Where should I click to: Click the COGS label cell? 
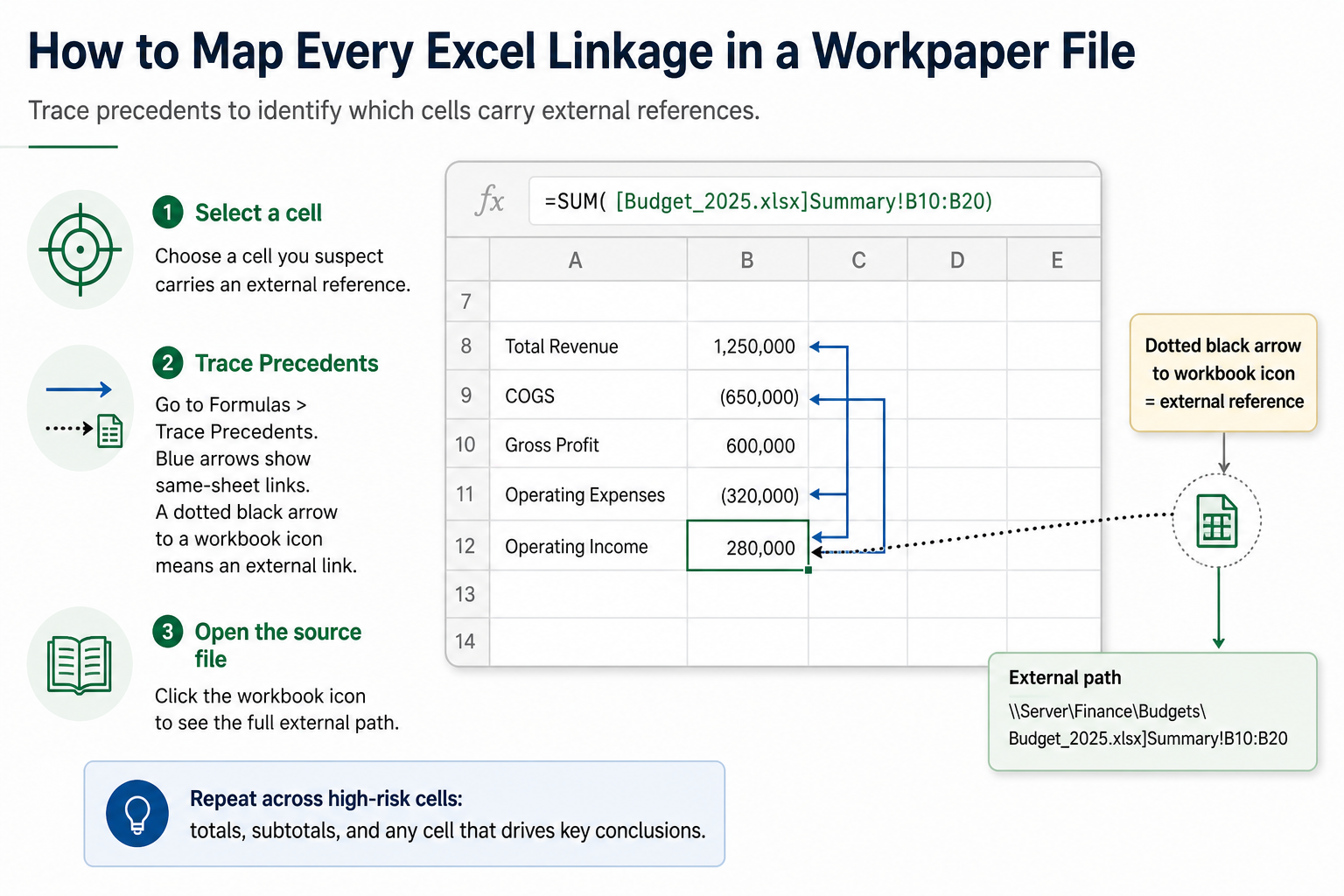[588, 395]
